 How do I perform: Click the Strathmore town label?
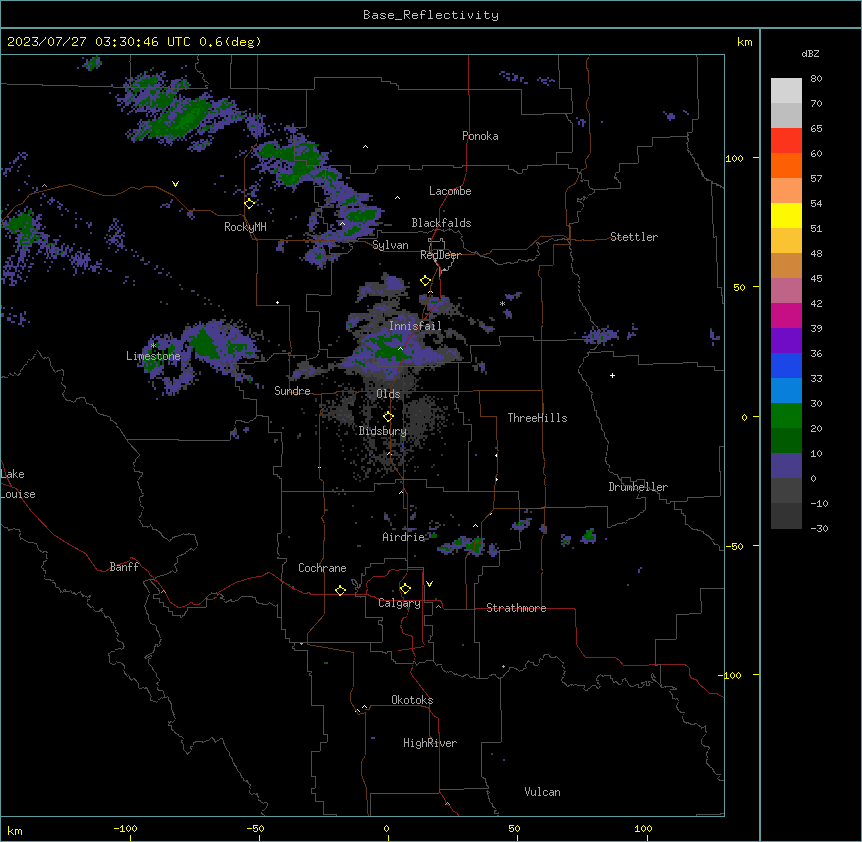pos(516,608)
